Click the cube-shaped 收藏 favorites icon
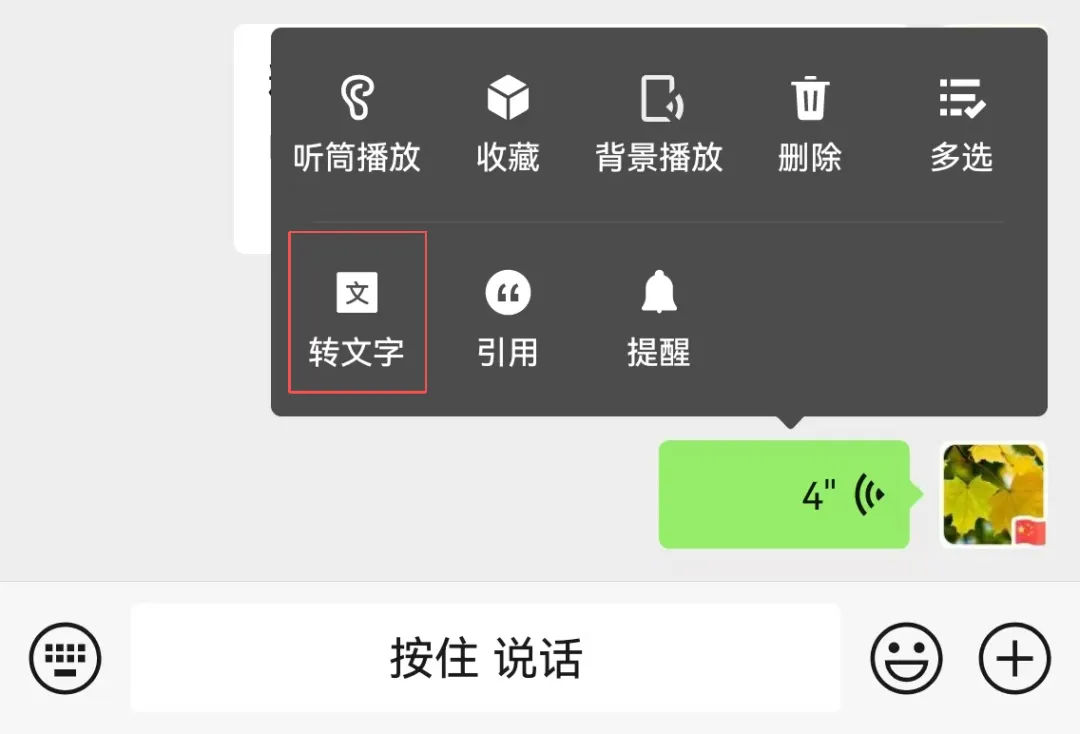This screenshot has height=734, width=1080. (x=508, y=97)
